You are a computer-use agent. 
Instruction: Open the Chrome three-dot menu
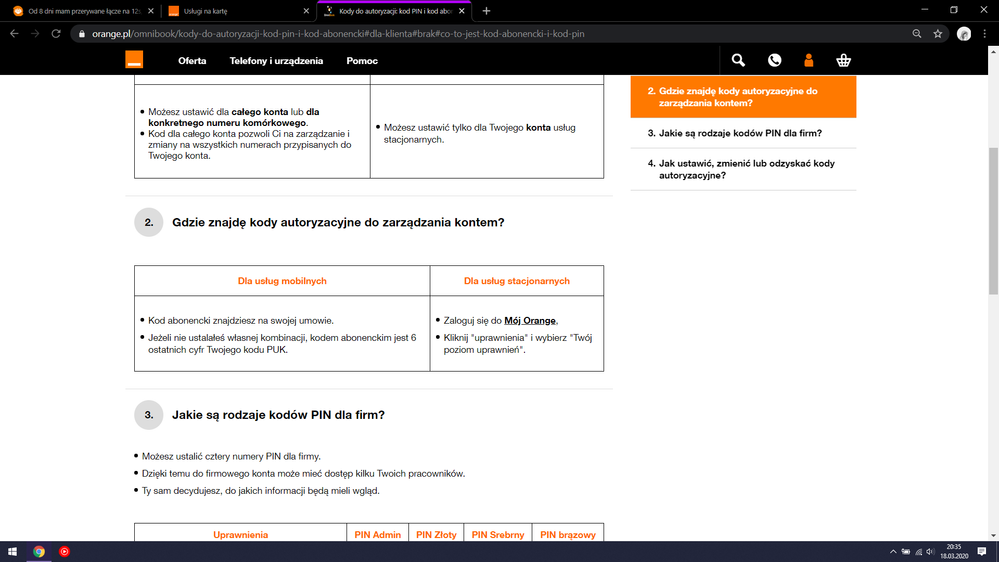(x=985, y=33)
